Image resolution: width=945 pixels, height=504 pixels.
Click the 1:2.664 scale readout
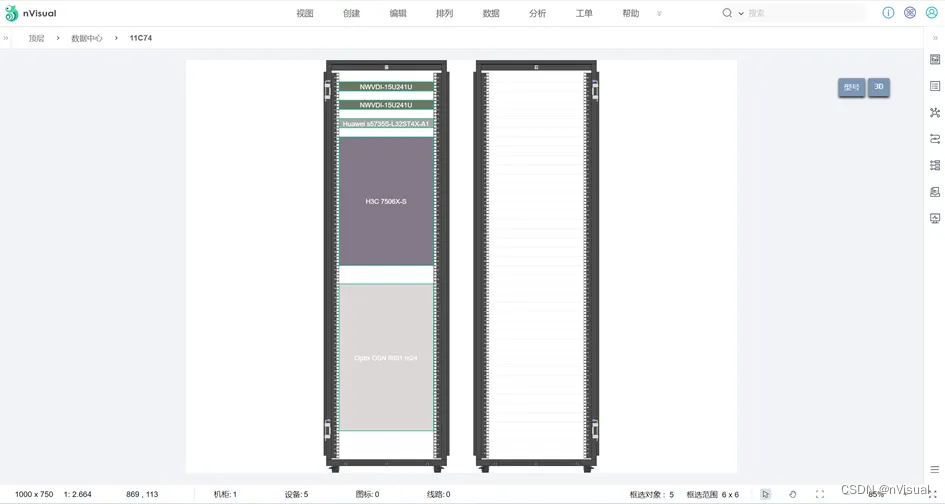(78, 494)
